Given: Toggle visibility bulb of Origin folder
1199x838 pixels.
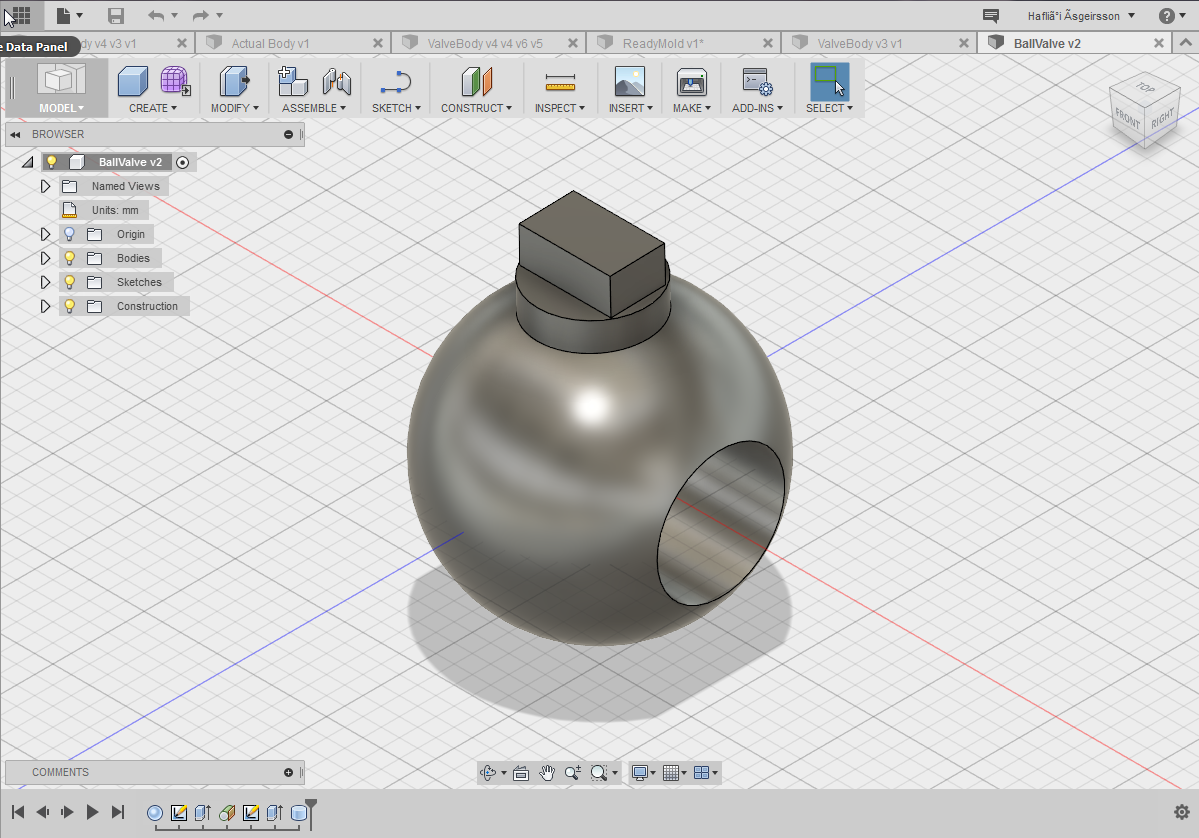Looking at the screenshot, I should pos(70,234).
